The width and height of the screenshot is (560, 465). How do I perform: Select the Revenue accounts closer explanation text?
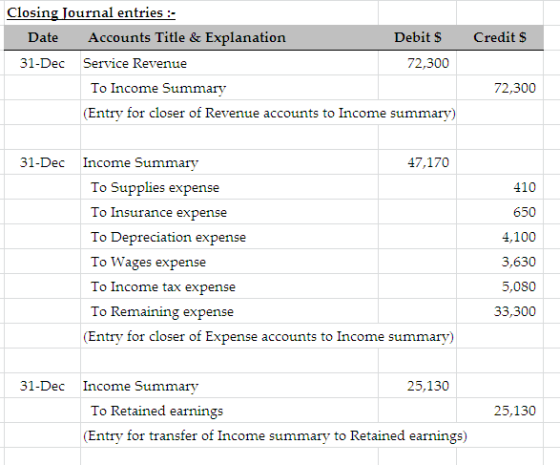(269, 113)
